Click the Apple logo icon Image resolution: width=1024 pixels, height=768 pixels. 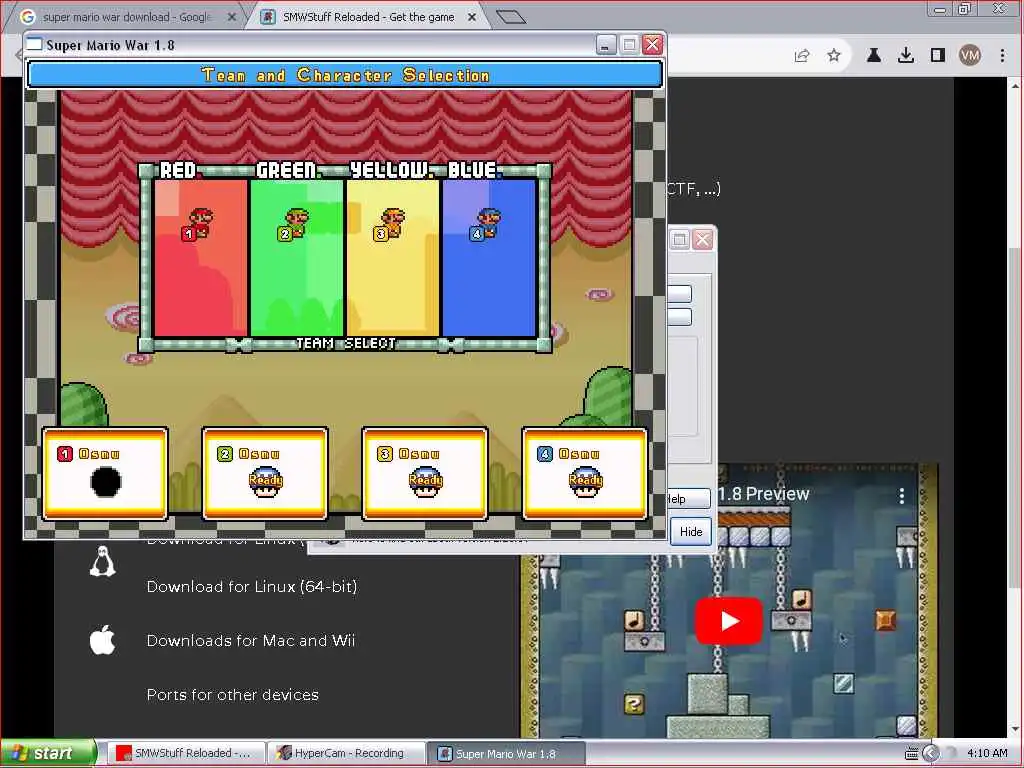(103, 640)
